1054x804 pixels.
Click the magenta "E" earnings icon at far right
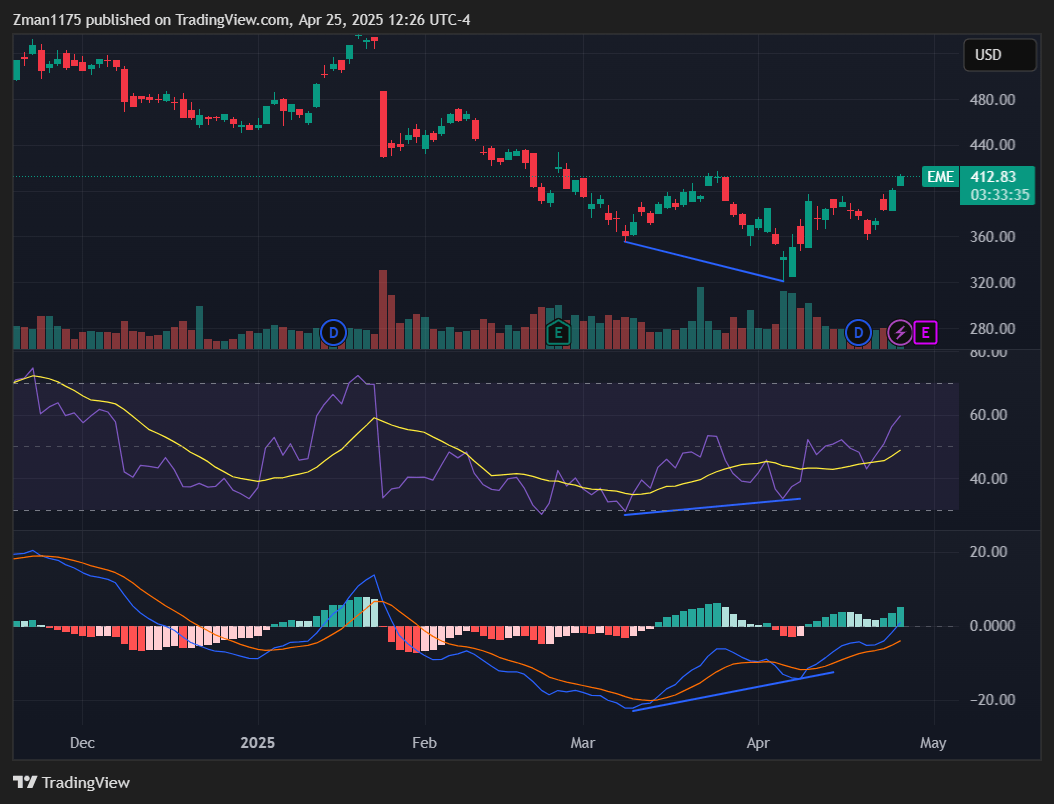coord(925,333)
